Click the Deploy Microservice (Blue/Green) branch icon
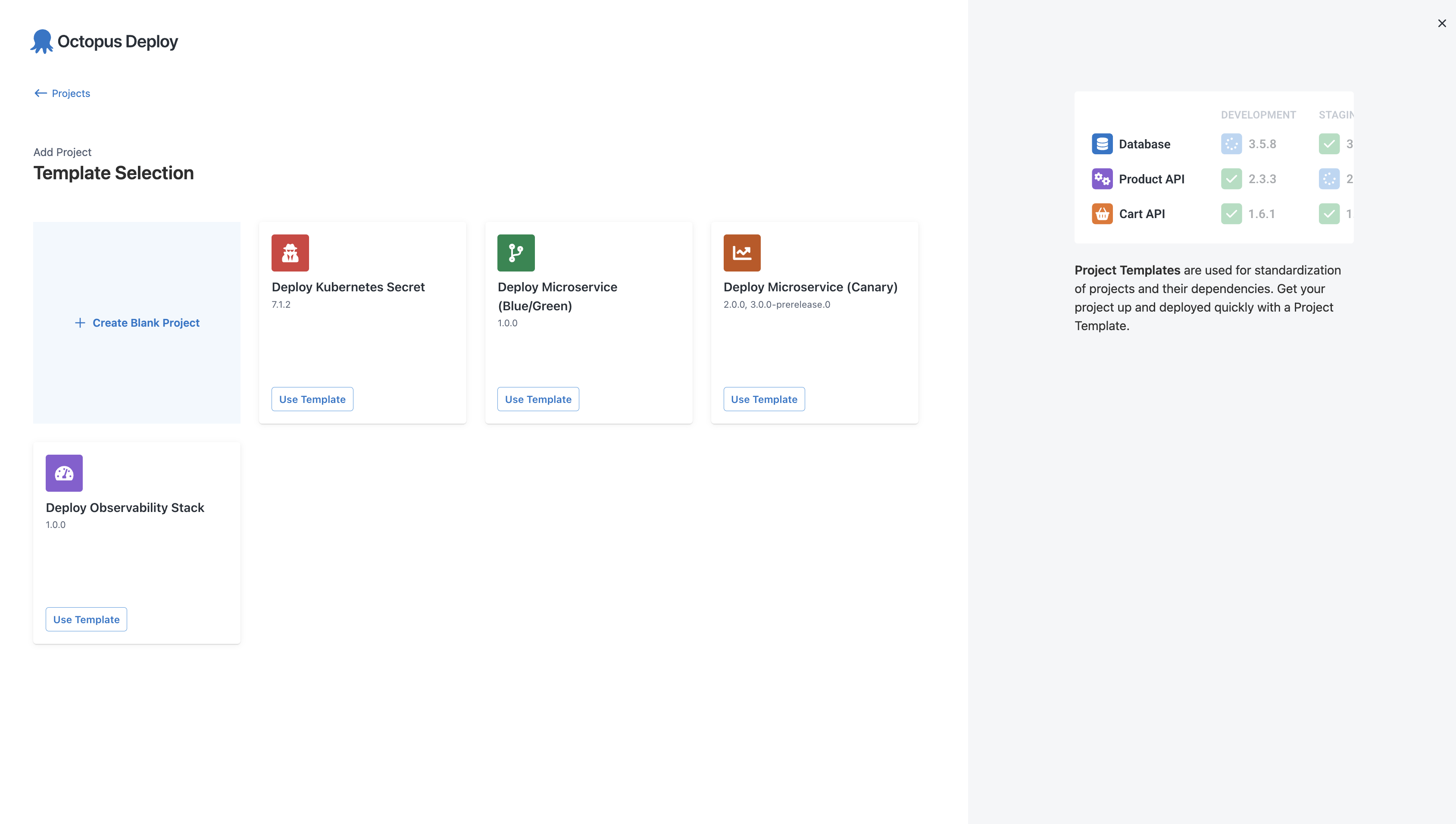The image size is (1456, 824). point(516,253)
